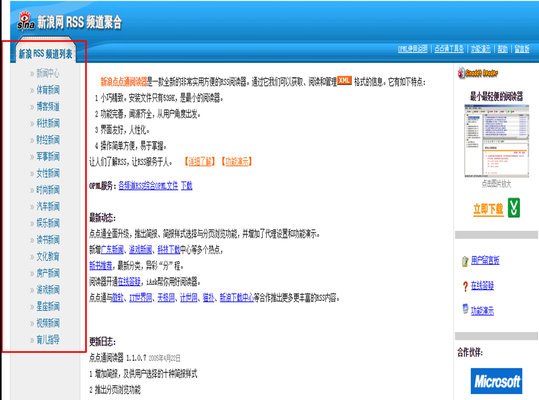Viewport: 539px width, 400px height.
Task: Open the 新浪下载中心 link
Action: 237,298
